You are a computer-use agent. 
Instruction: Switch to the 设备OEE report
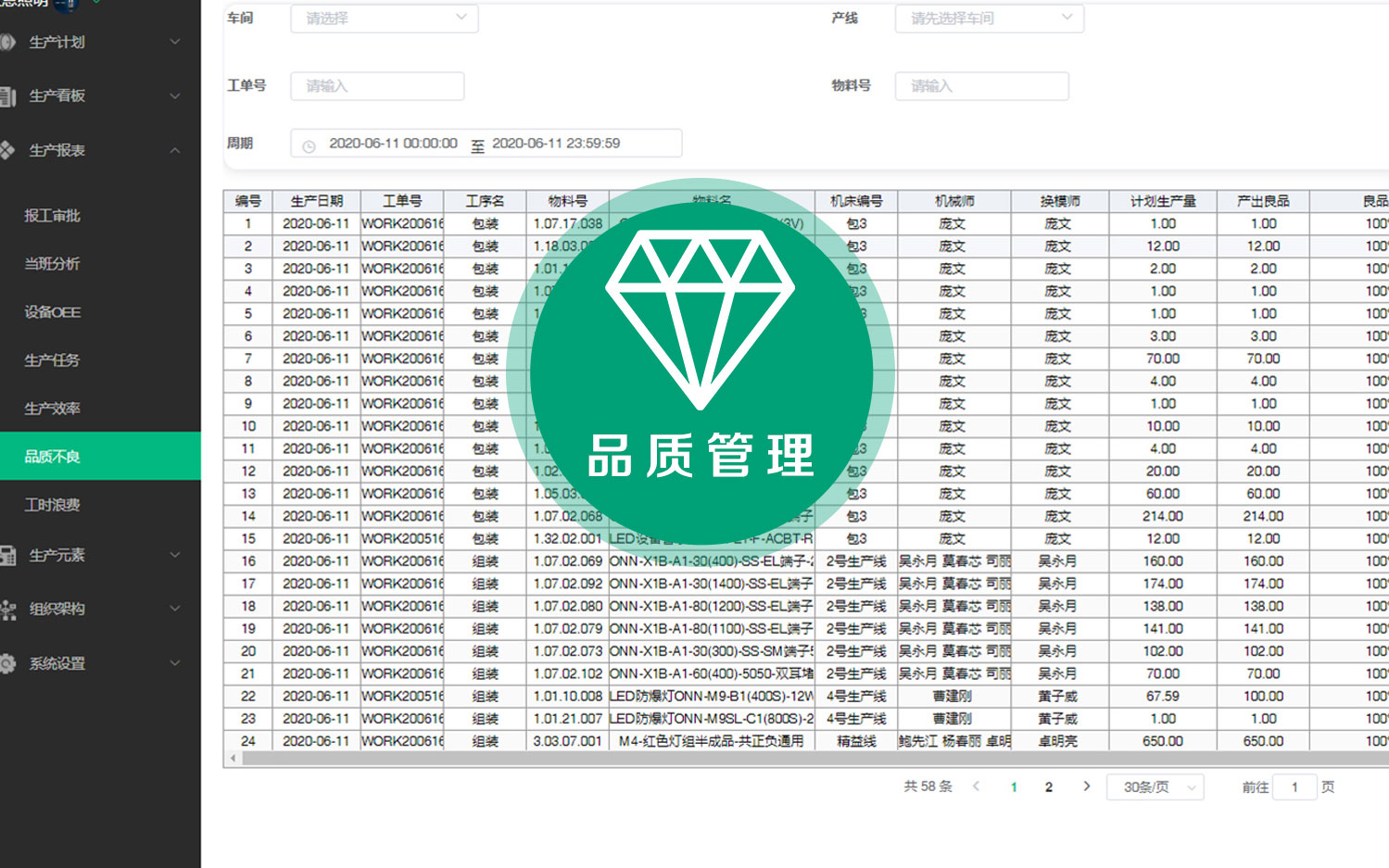53,312
